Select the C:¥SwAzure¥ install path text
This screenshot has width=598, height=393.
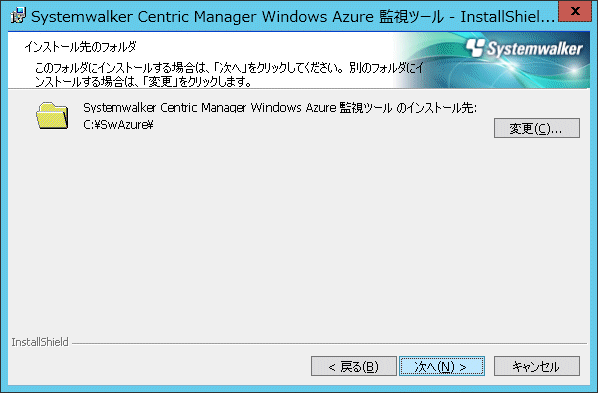(118, 125)
